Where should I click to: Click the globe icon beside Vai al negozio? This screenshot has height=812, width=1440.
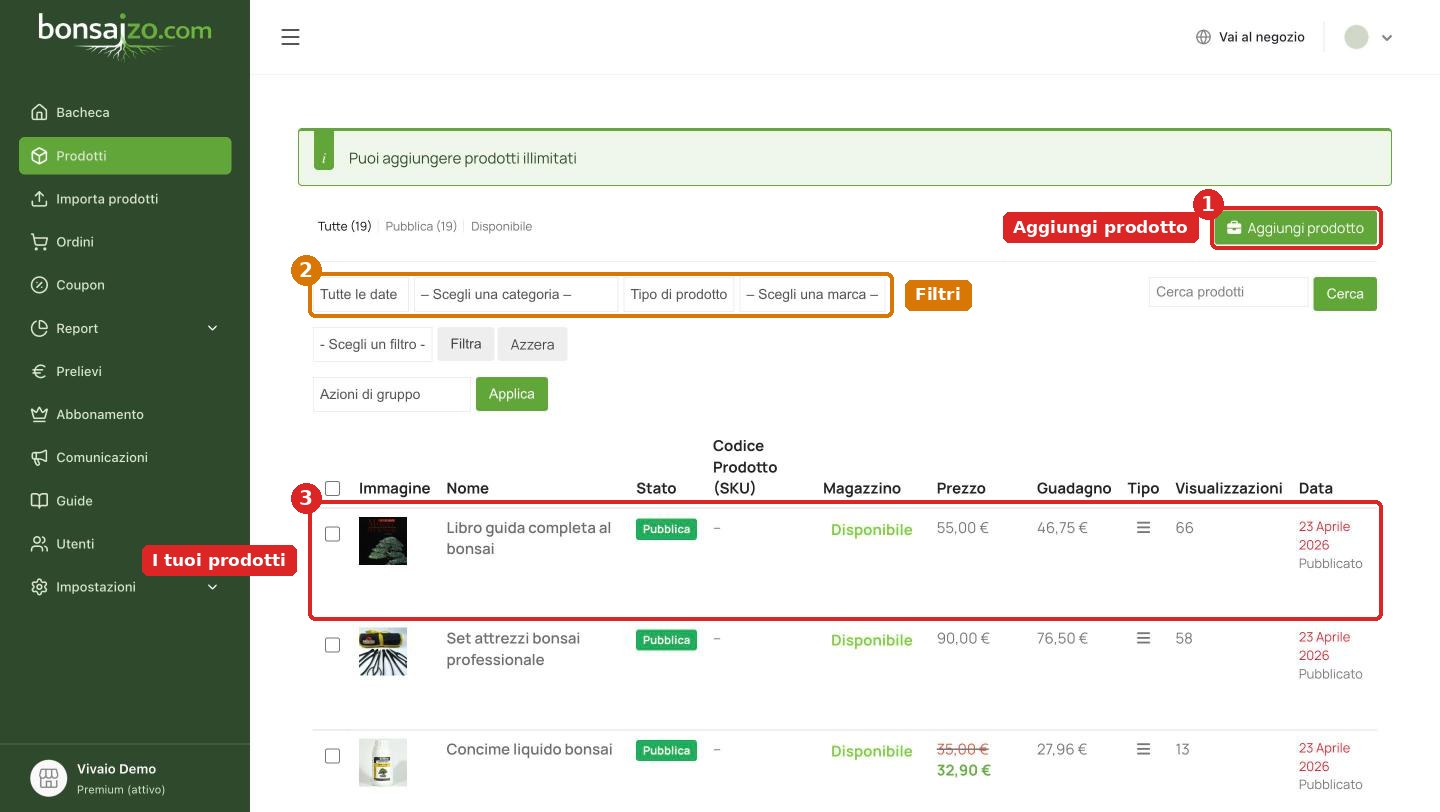[x=1203, y=37]
